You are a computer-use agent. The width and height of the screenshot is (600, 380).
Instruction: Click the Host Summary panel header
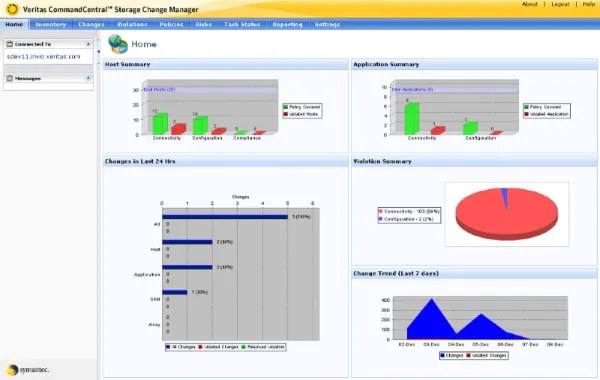[x=226, y=64]
